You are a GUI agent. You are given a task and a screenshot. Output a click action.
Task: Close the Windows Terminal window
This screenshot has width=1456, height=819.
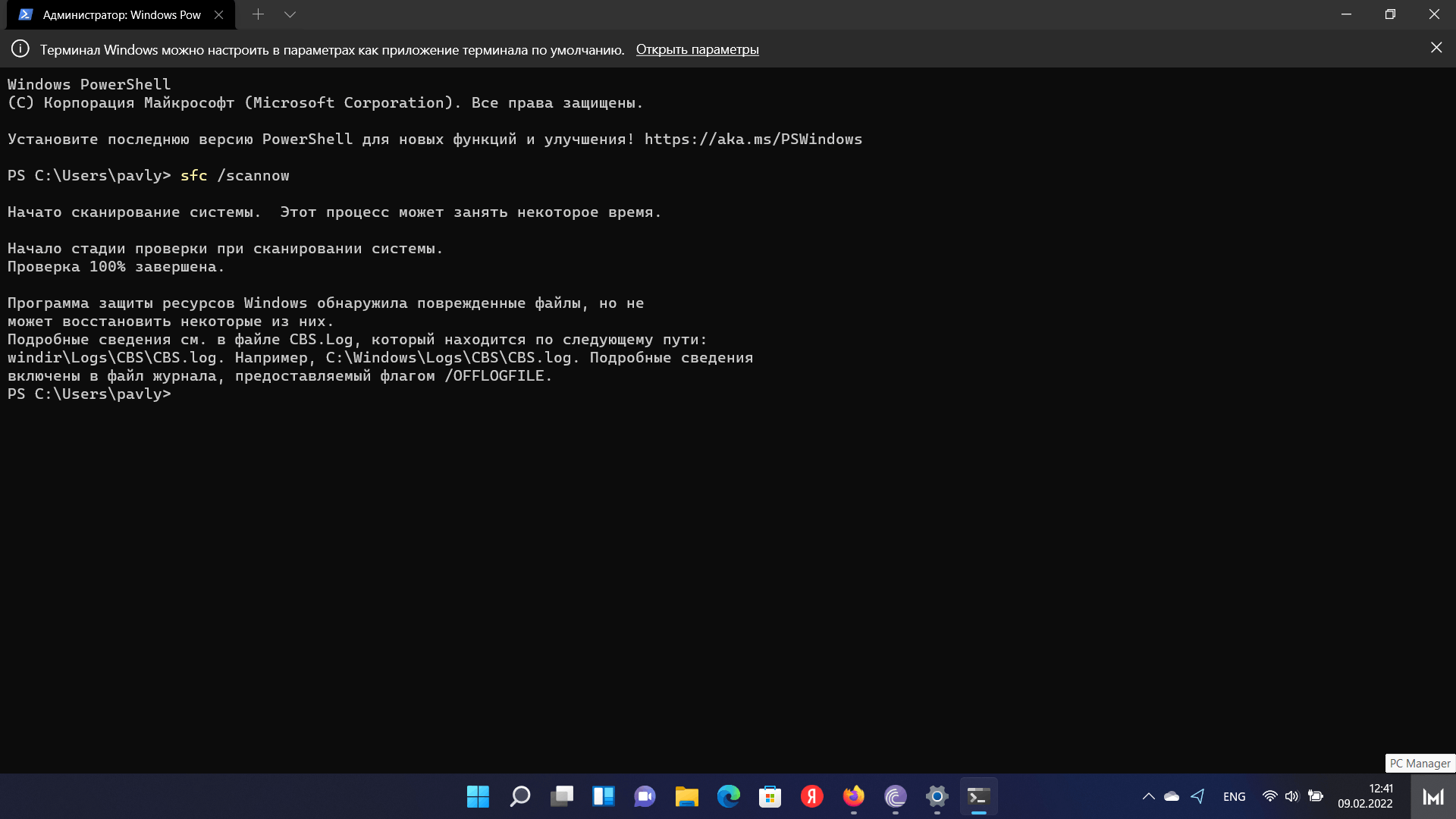pyautogui.click(x=1434, y=14)
